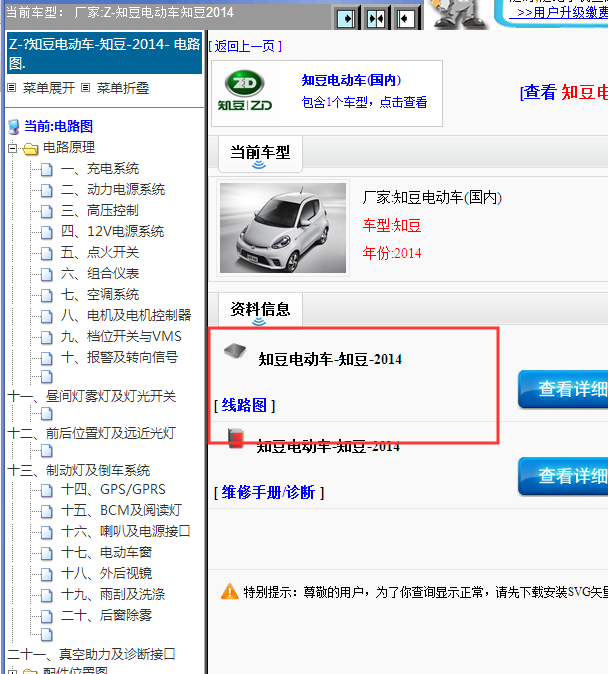Click the 返回上一页 link
Viewport: 608px width, 674px height.
(245, 46)
